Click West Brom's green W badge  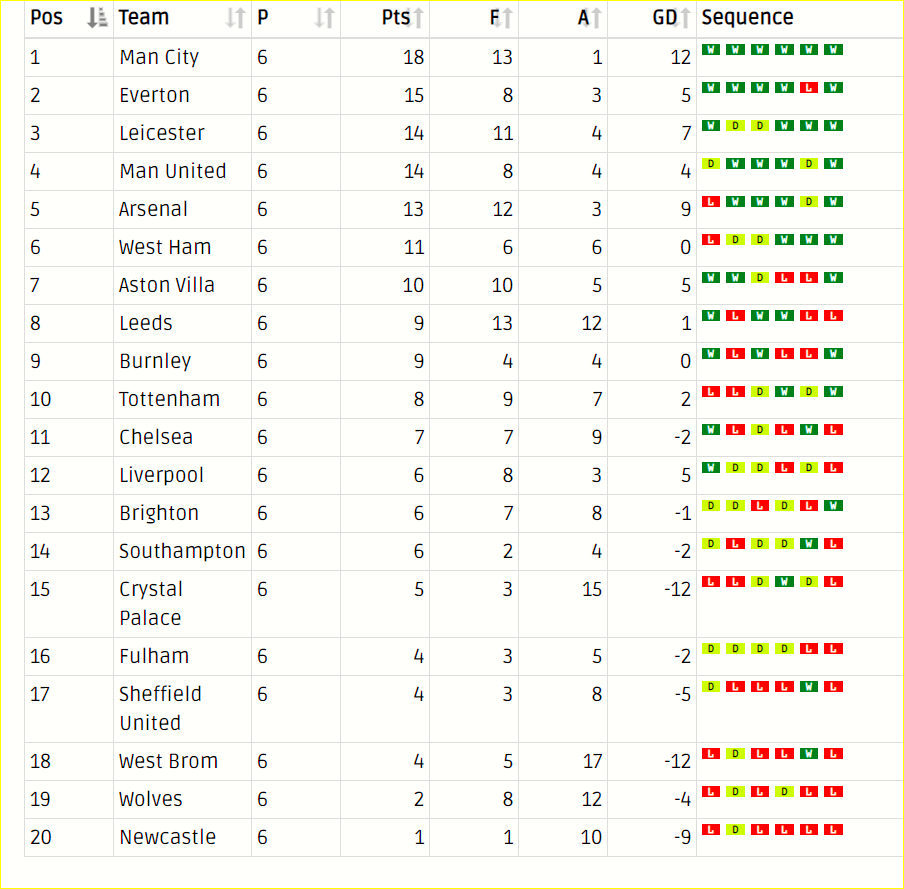(809, 754)
